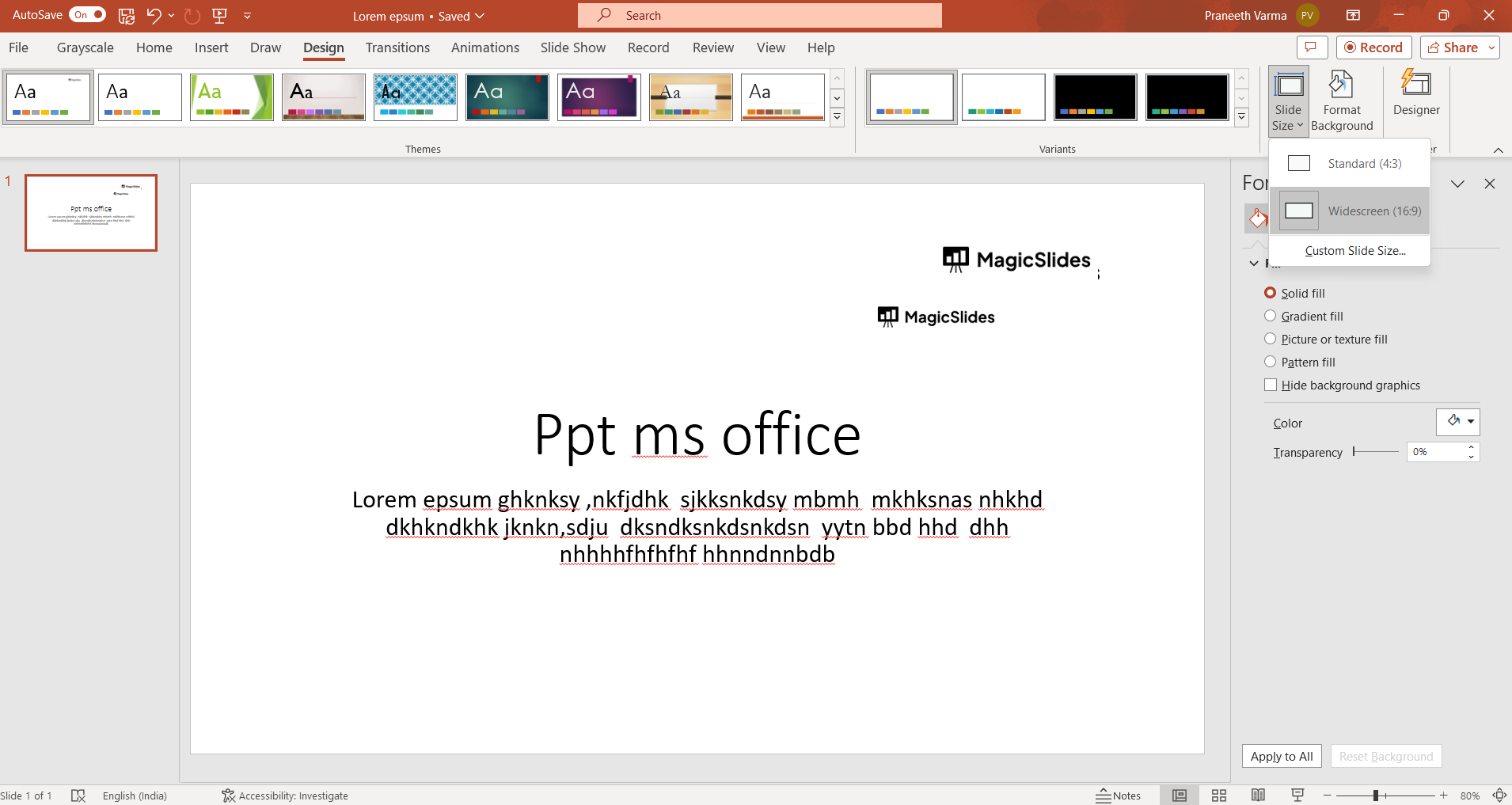The image size is (1512, 805).
Task: Click fit slide to window icon
Action: 1499,796
